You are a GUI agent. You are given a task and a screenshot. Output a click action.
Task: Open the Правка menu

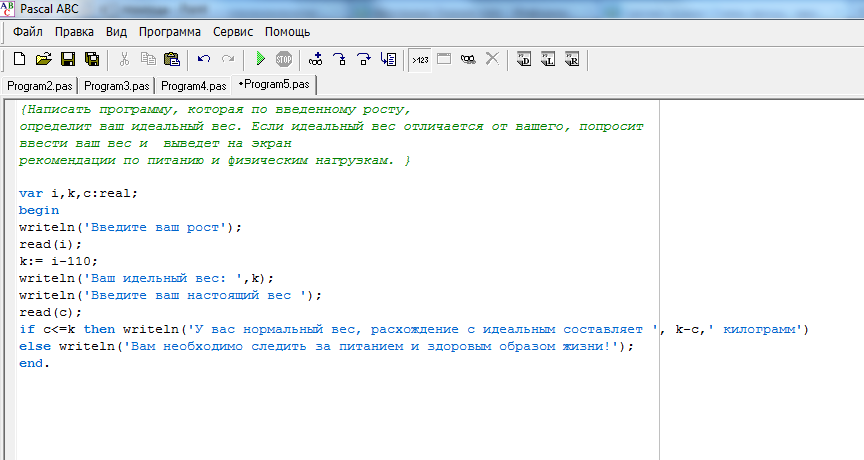[75, 32]
